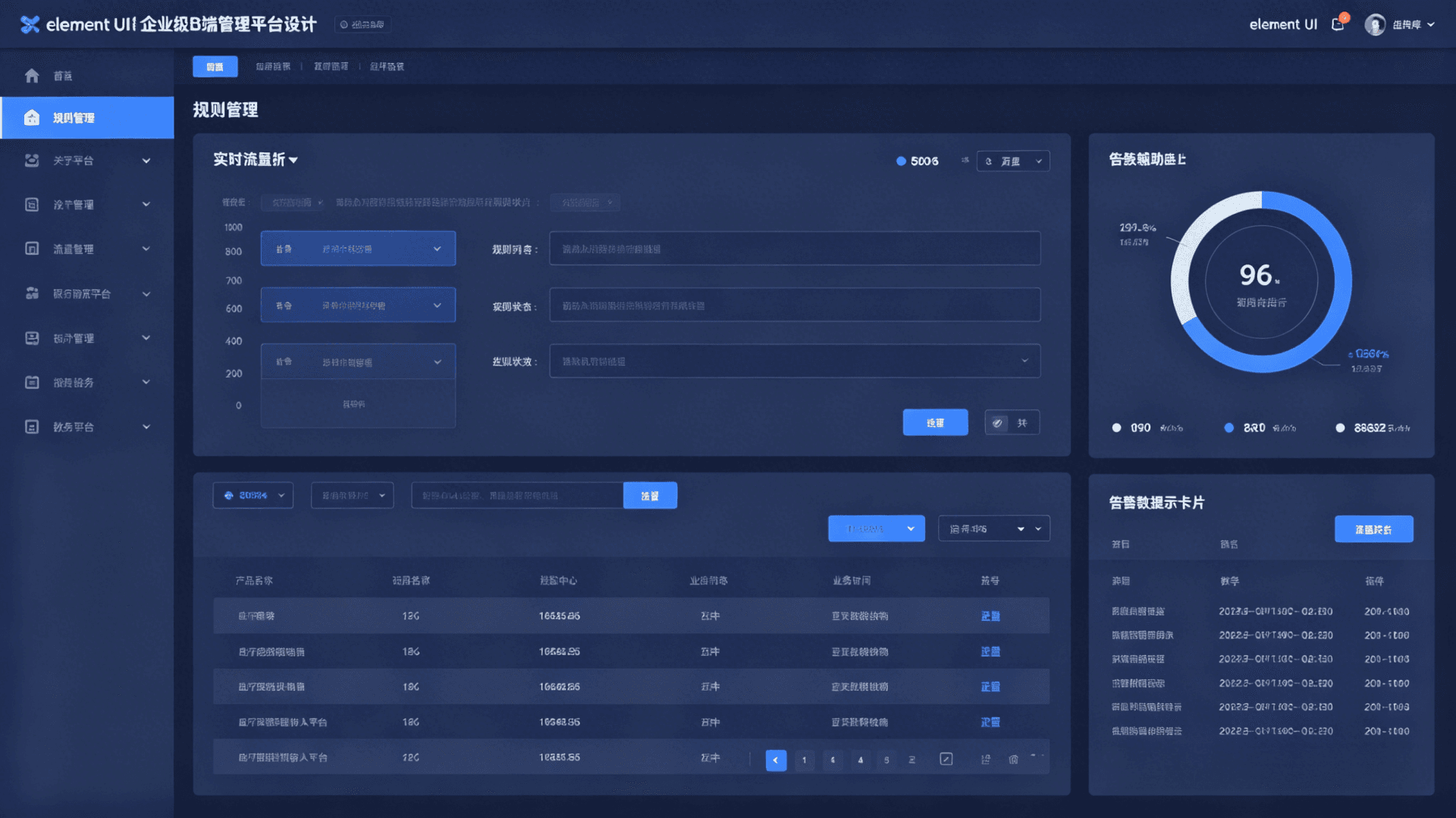The width and height of the screenshot is (1456, 818).
Task: Click the 规则管理 sidebar icon
Action: pos(32,118)
